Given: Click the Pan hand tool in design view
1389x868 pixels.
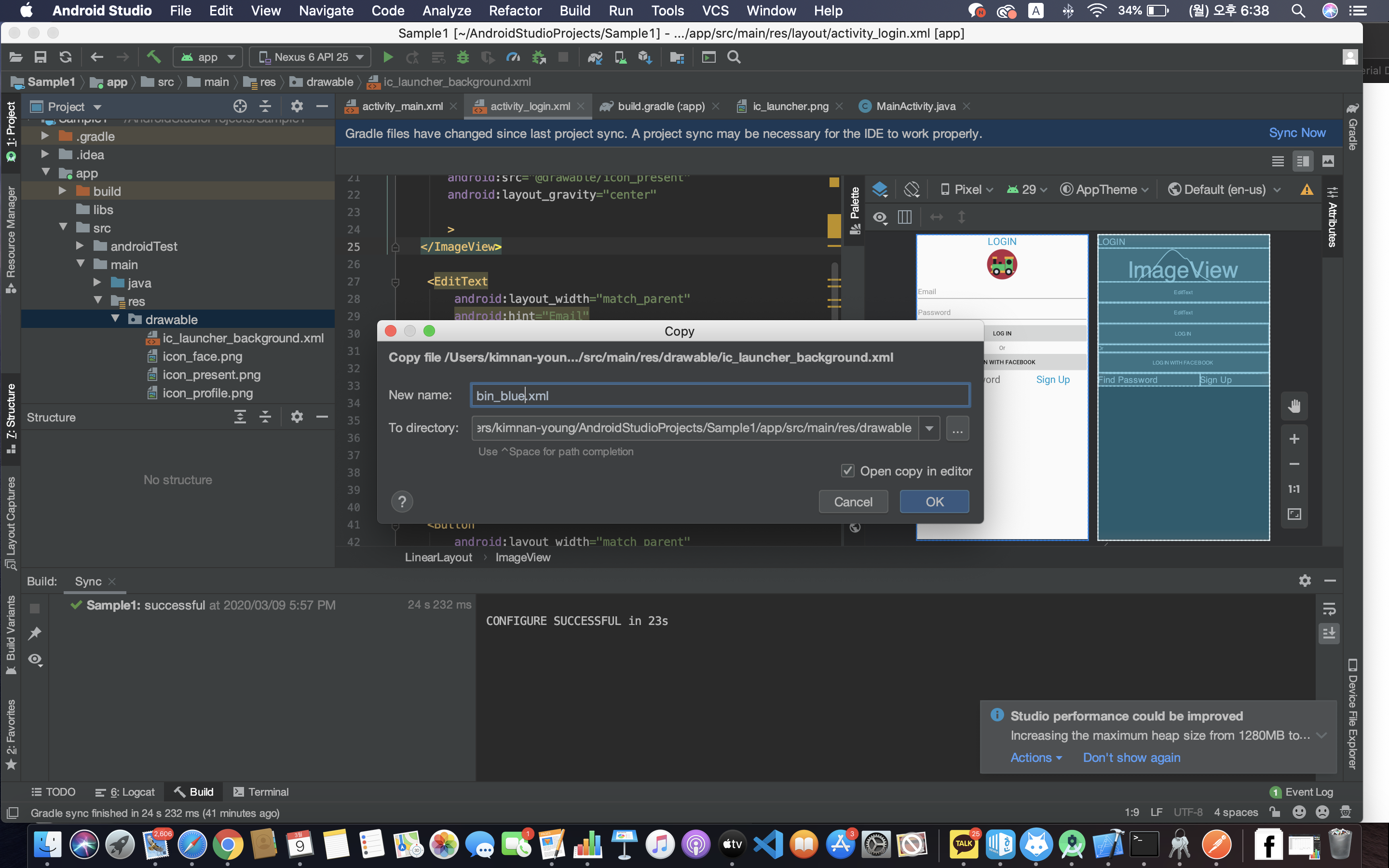Looking at the screenshot, I should (1294, 406).
